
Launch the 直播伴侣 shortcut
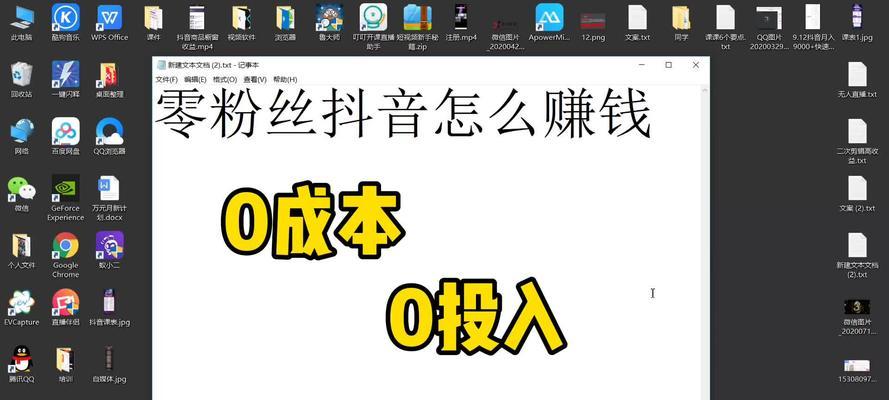[x=66, y=308]
